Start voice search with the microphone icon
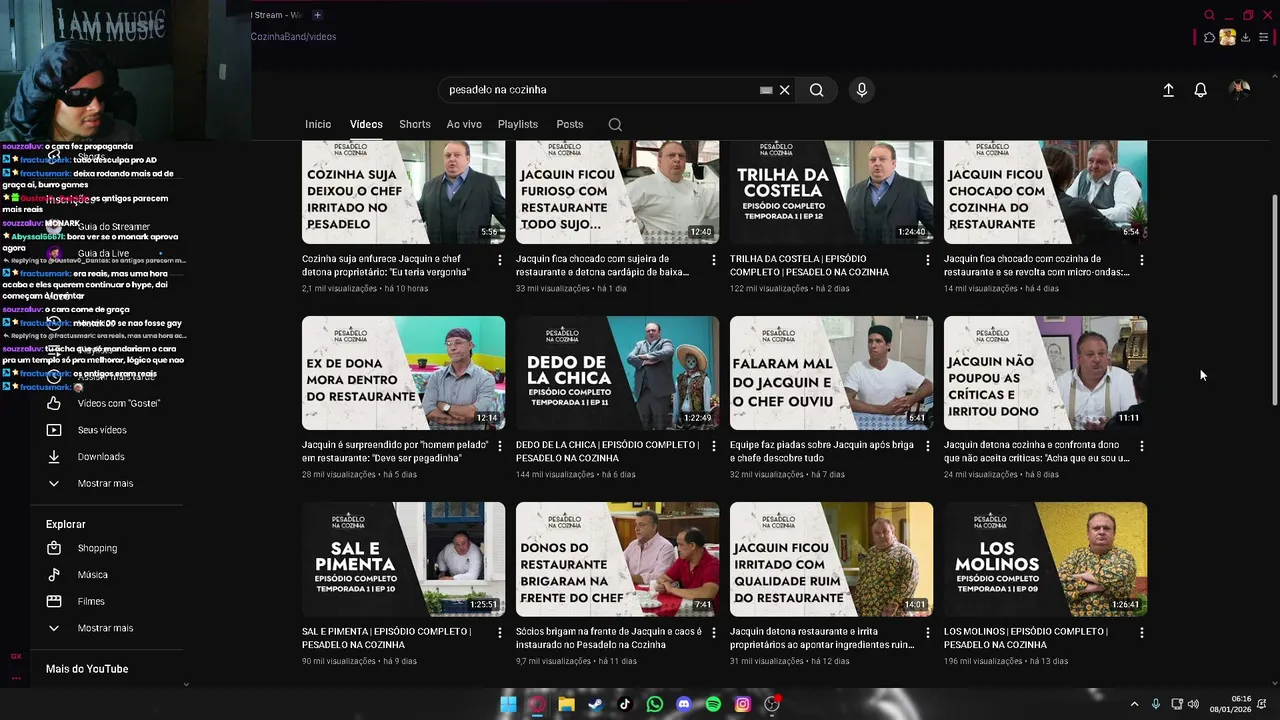 point(862,90)
